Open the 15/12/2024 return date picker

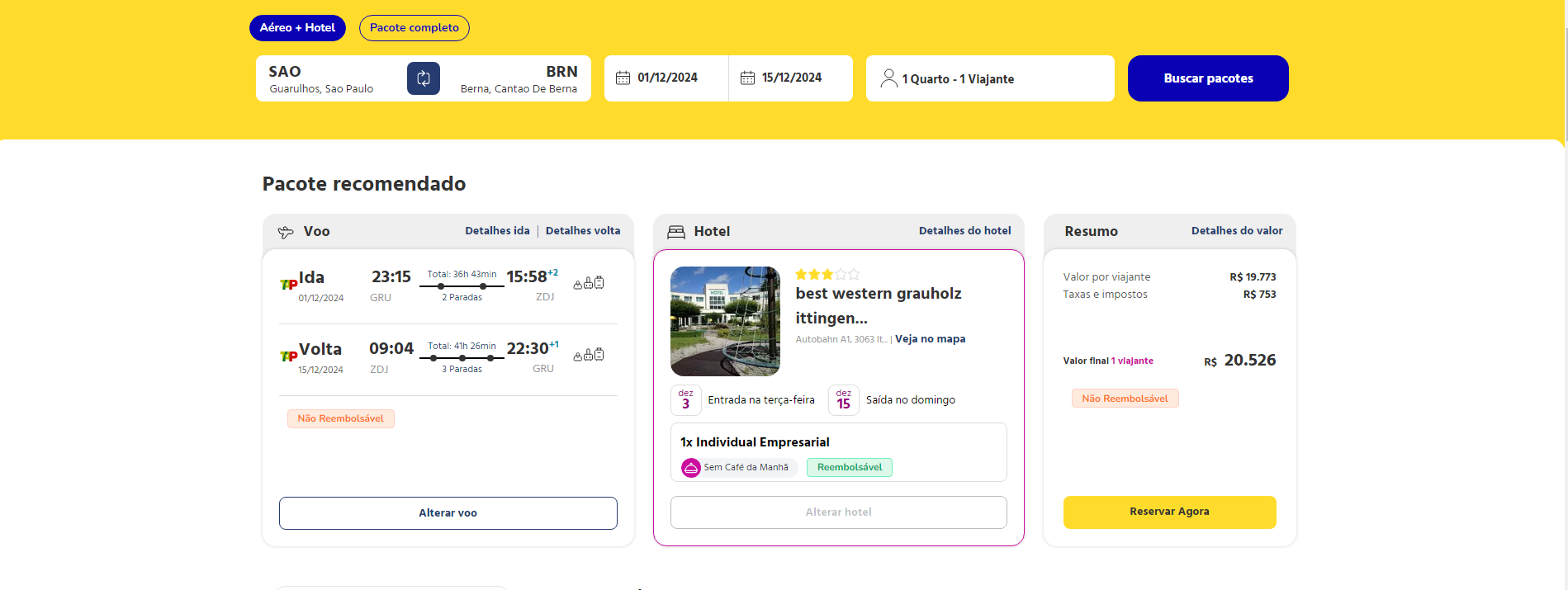(791, 78)
